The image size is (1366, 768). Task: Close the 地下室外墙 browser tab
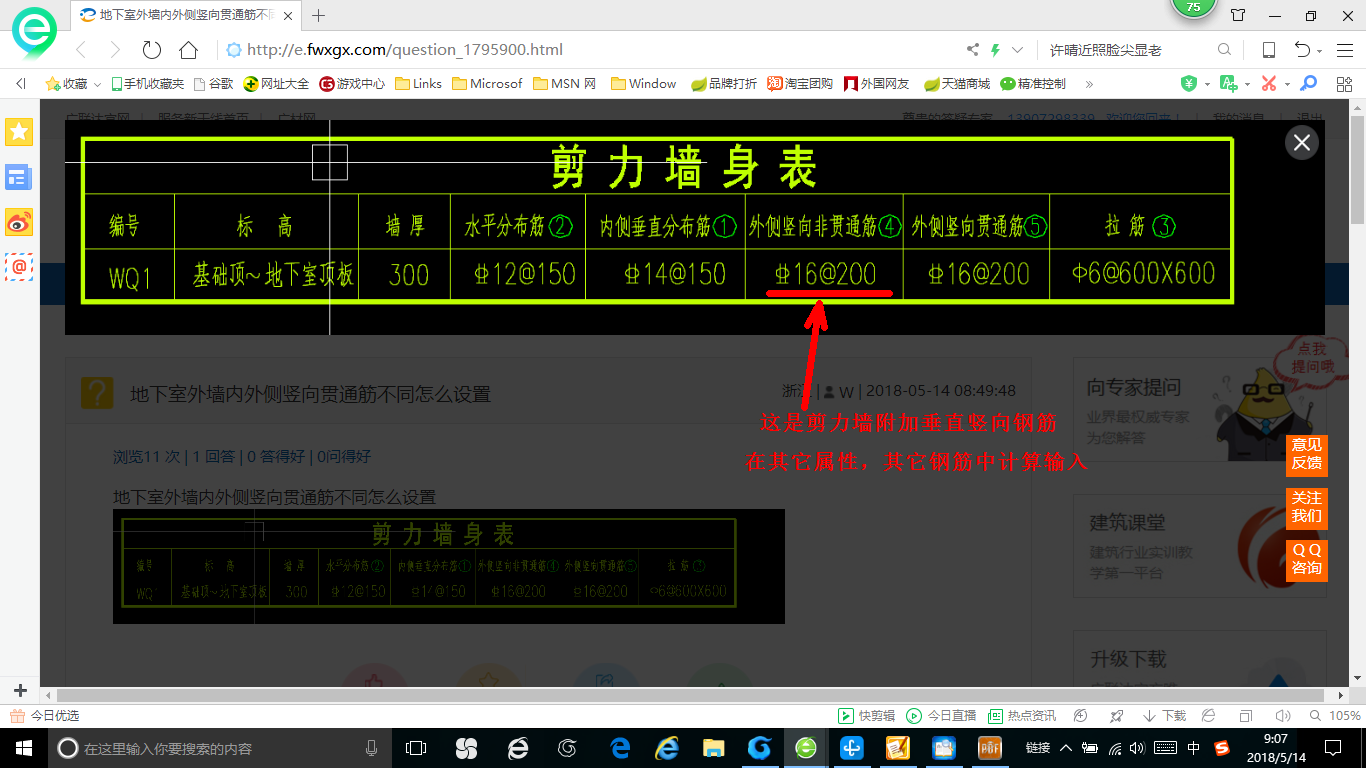click(286, 15)
